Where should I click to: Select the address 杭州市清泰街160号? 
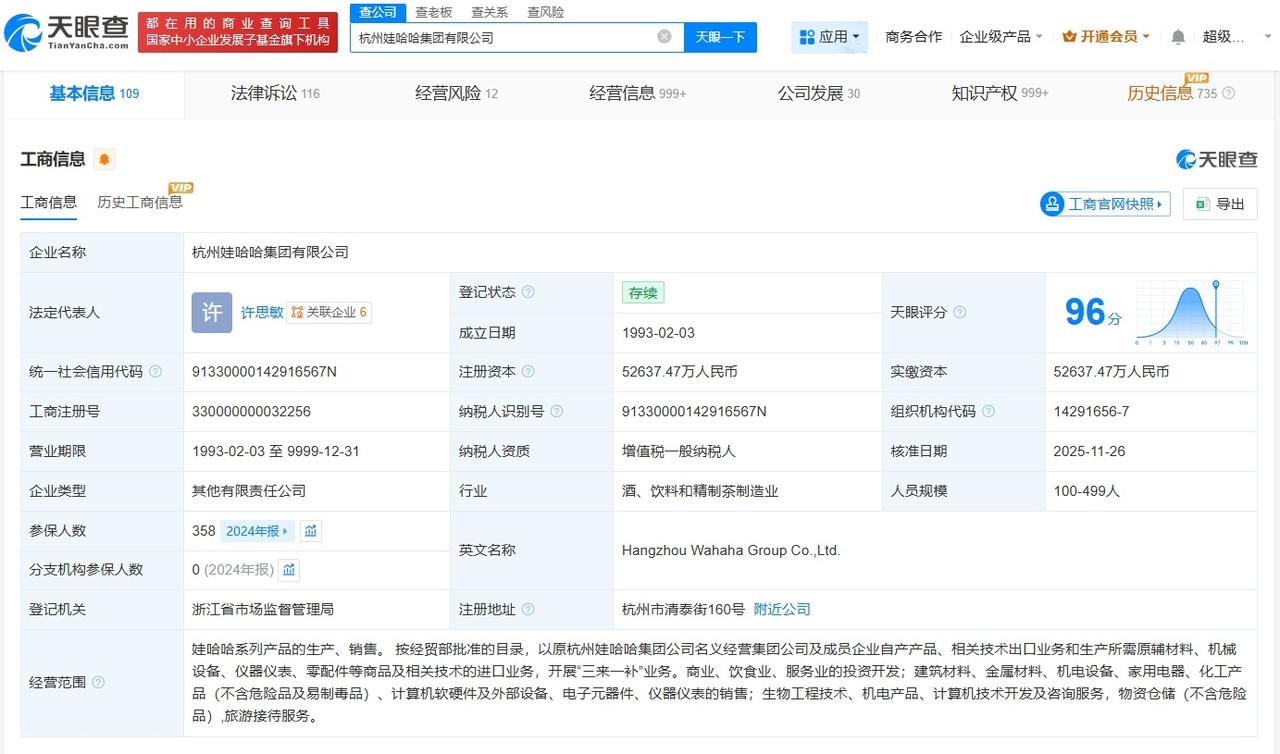[683, 609]
